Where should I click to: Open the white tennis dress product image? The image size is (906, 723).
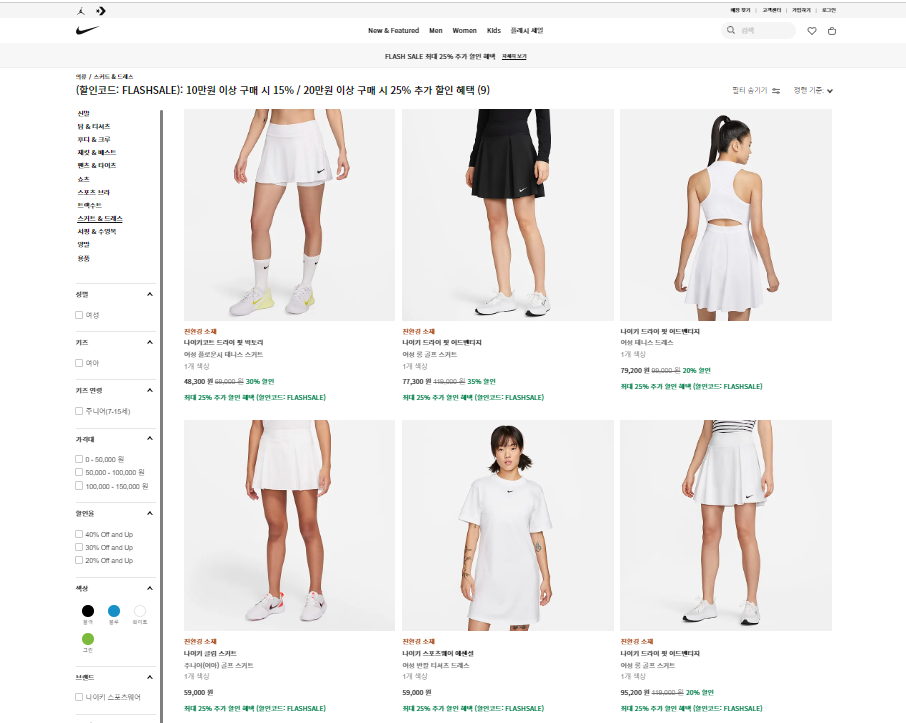[x=726, y=215]
